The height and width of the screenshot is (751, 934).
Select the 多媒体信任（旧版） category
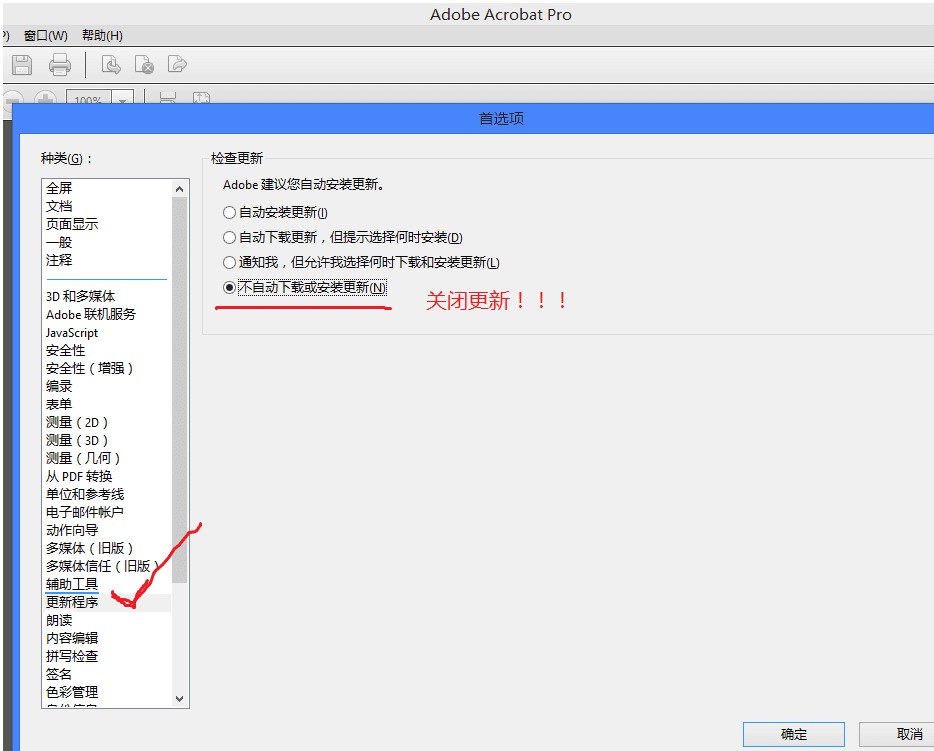(x=102, y=566)
